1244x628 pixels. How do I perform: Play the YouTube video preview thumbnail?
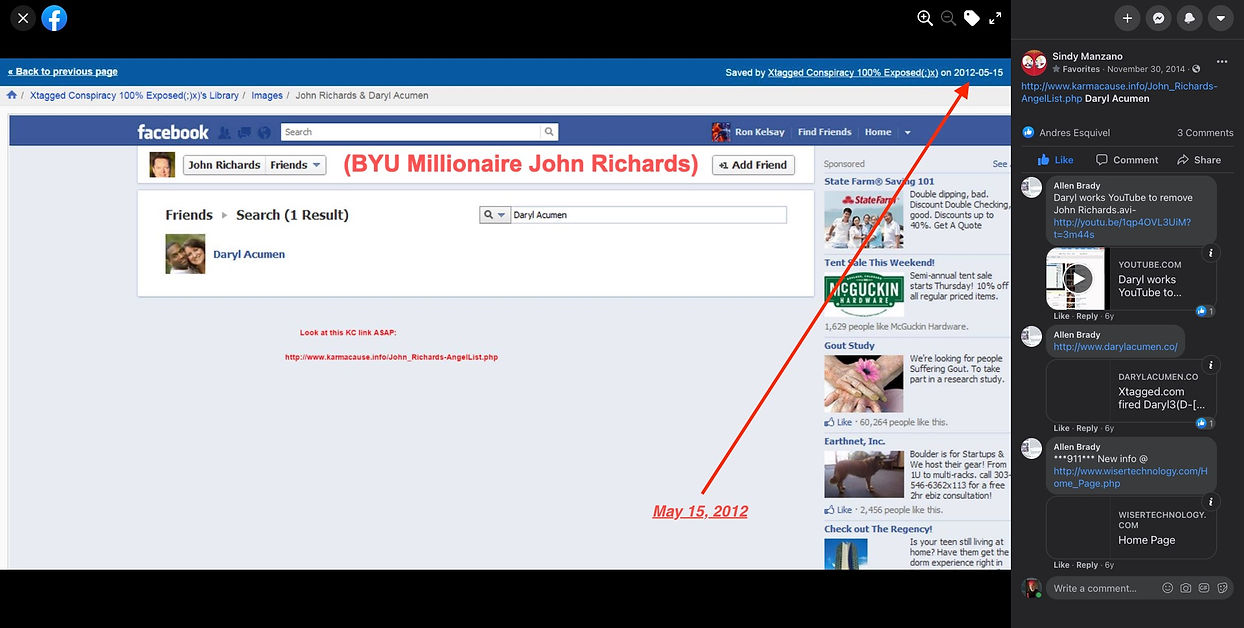(x=1077, y=278)
